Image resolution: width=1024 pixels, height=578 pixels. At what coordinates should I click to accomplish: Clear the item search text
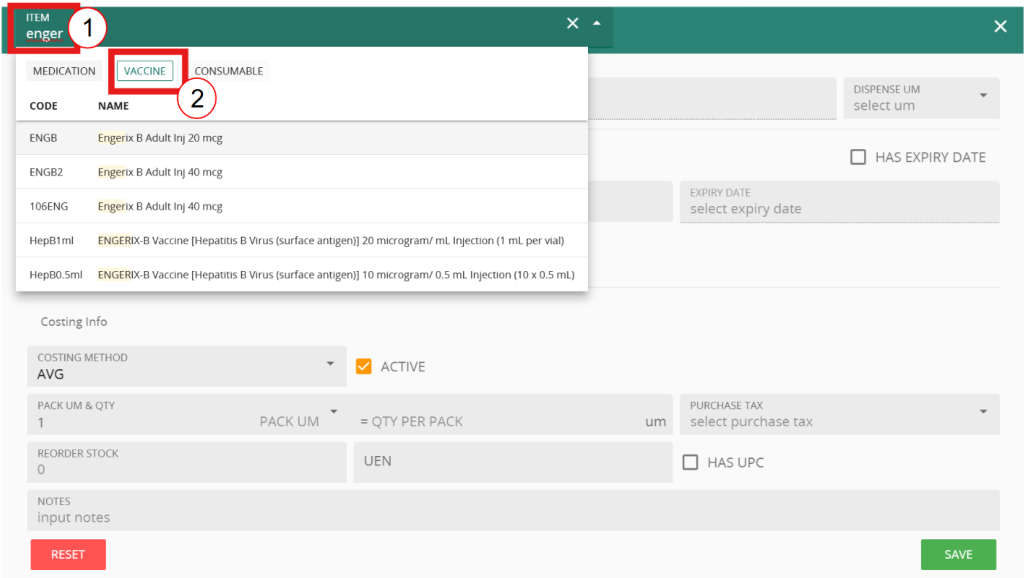pos(572,24)
